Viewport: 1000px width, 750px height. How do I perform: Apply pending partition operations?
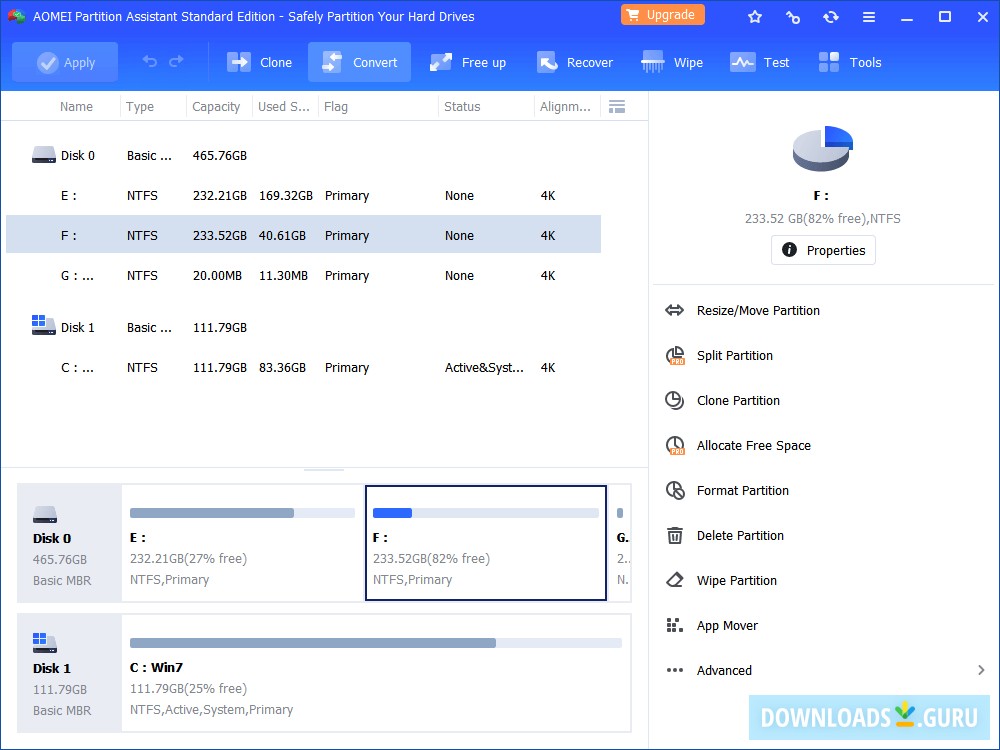(x=64, y=61)
